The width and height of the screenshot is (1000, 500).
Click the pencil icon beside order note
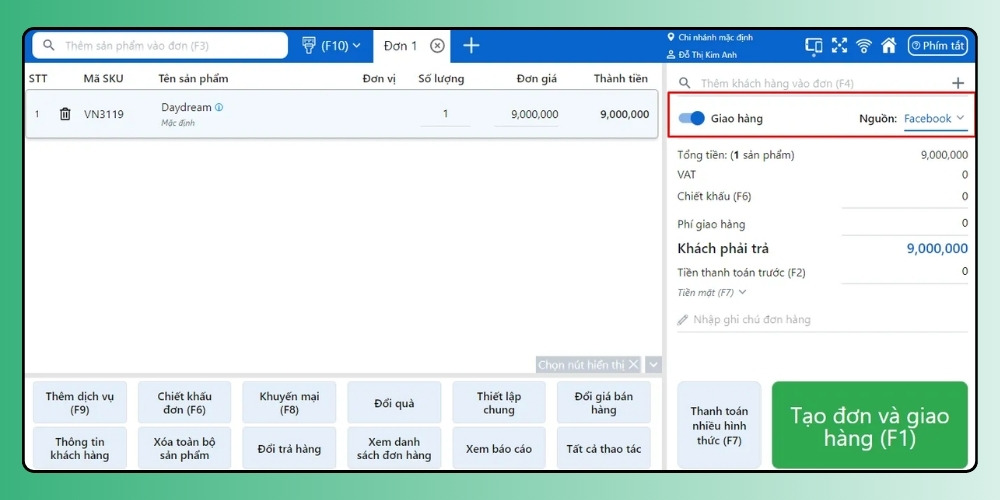683,320
